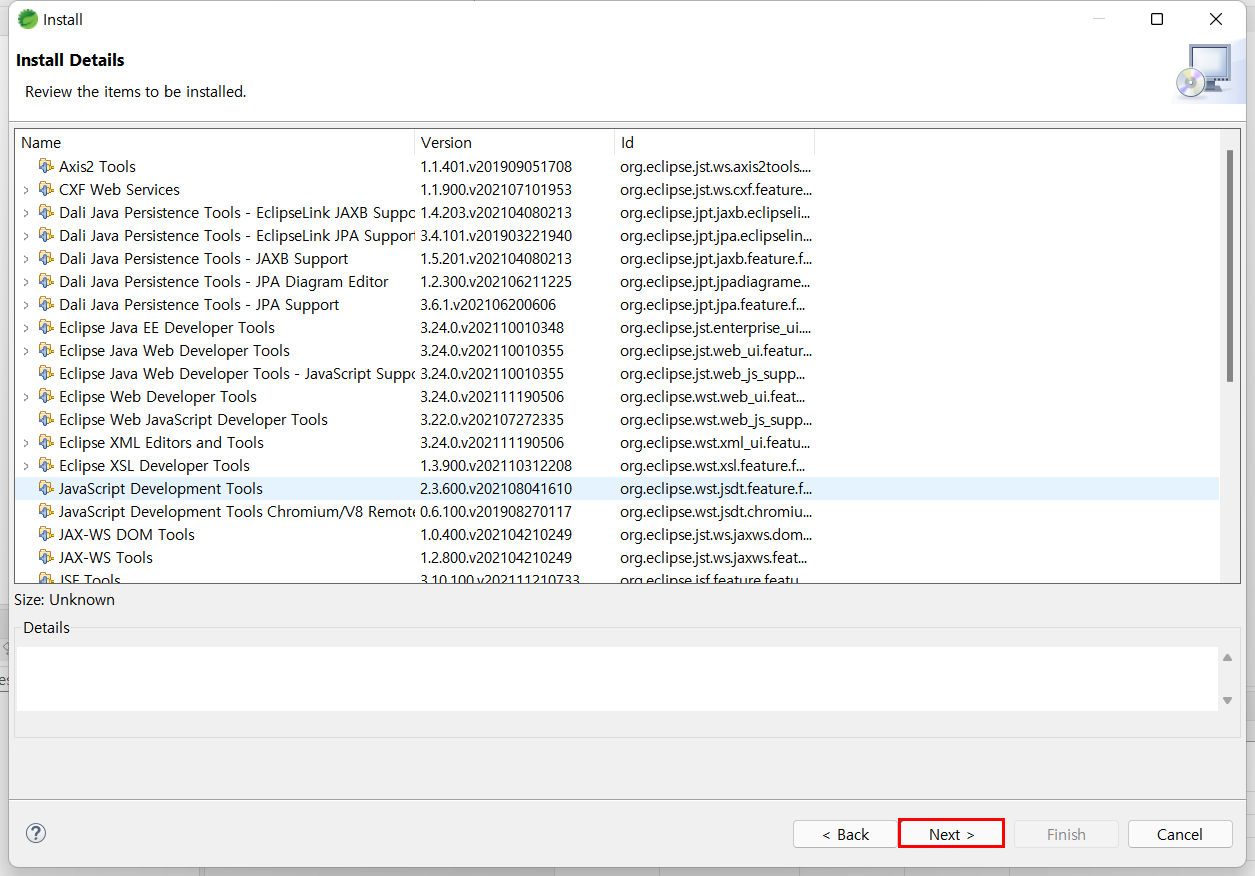Click the icon beside Dali JPA Support row
The width and height of the screenshot is (1255, 876).
[46, 304]
